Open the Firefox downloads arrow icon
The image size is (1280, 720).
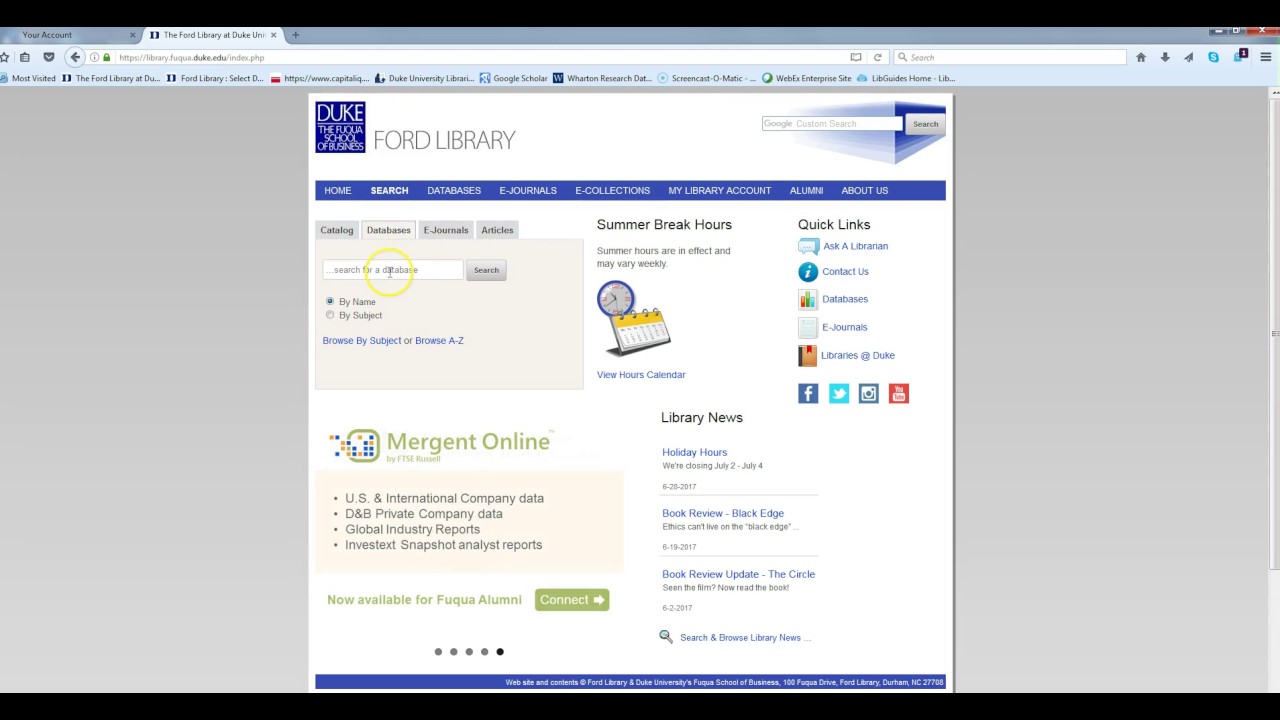pos(1165,57)
